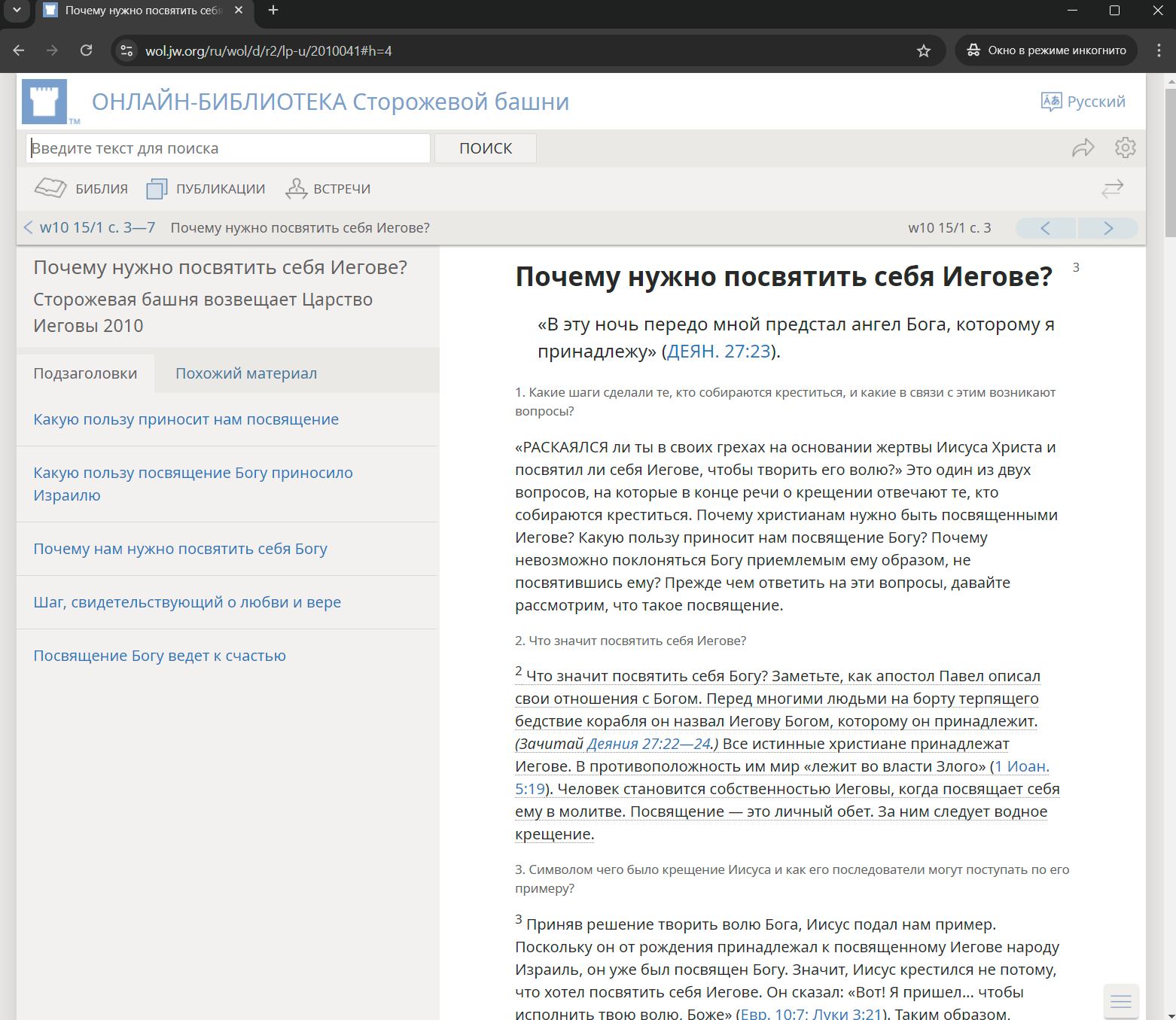Click paragraph starting «РАСКАЯЛСЯ ли ты
This screenshot has width=1176, height=1020.
point(787,526)
